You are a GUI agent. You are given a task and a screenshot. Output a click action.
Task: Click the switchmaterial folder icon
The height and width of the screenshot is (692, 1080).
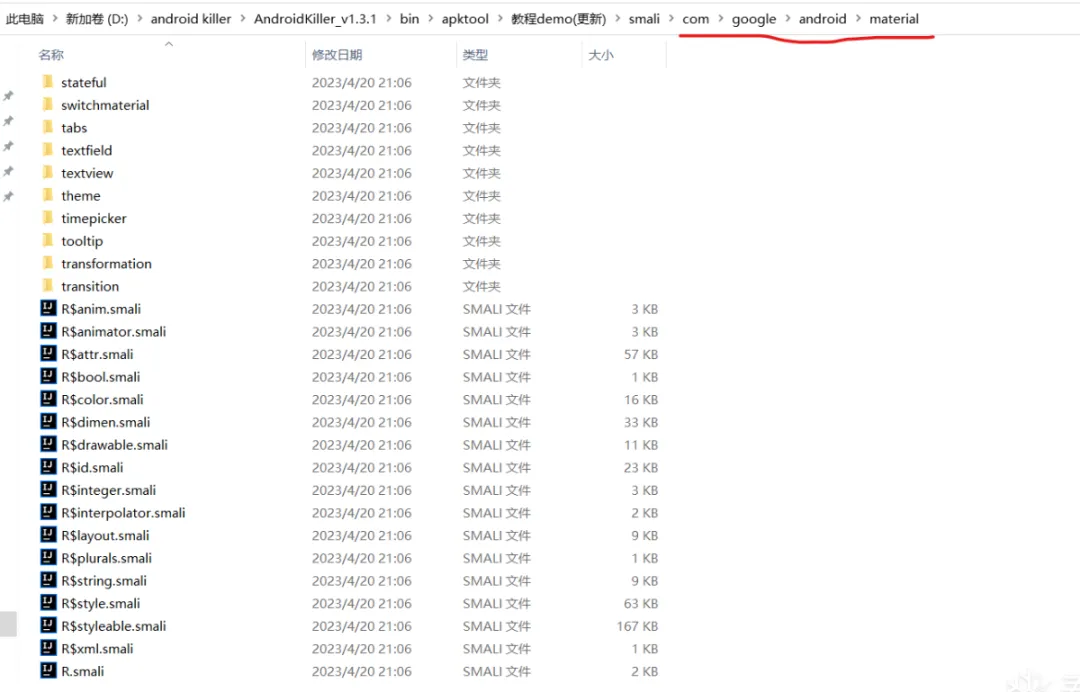point(48,105)
